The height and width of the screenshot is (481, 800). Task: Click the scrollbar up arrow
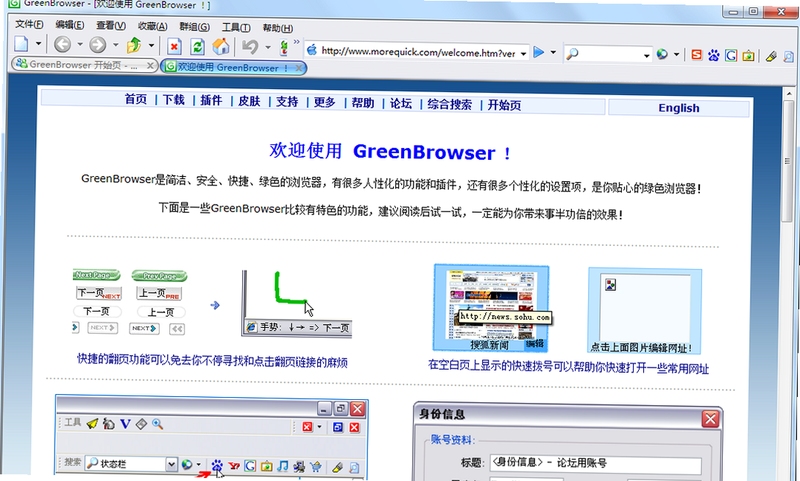(x=790, y=94)
